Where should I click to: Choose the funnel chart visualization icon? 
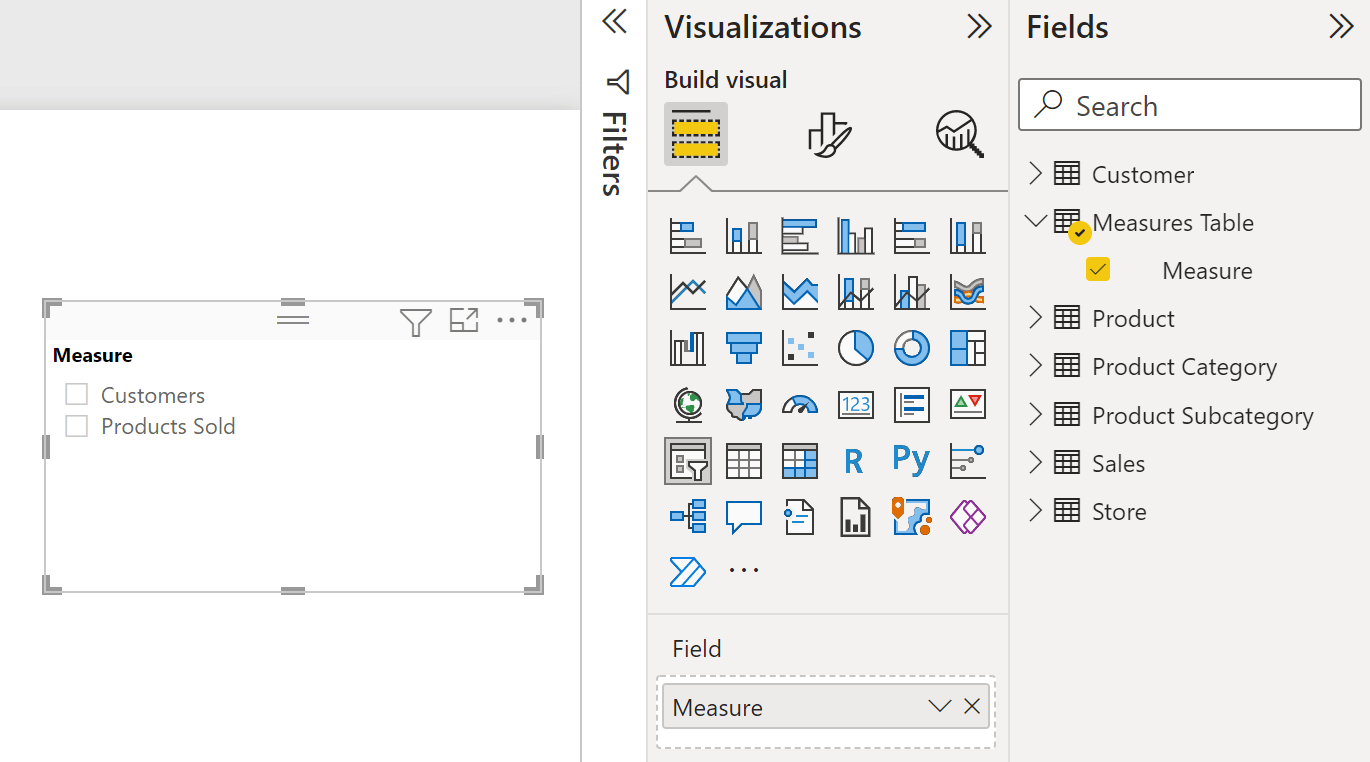(743, 347)
